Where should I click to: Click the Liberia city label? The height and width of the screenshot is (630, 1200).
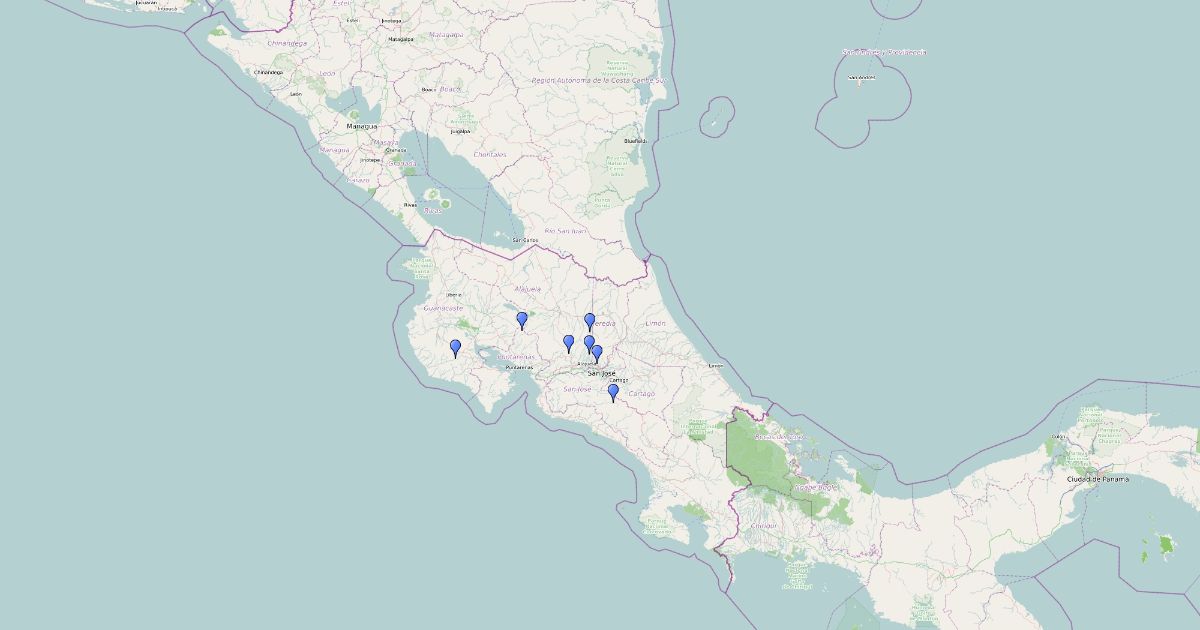[x=453, y=295]
